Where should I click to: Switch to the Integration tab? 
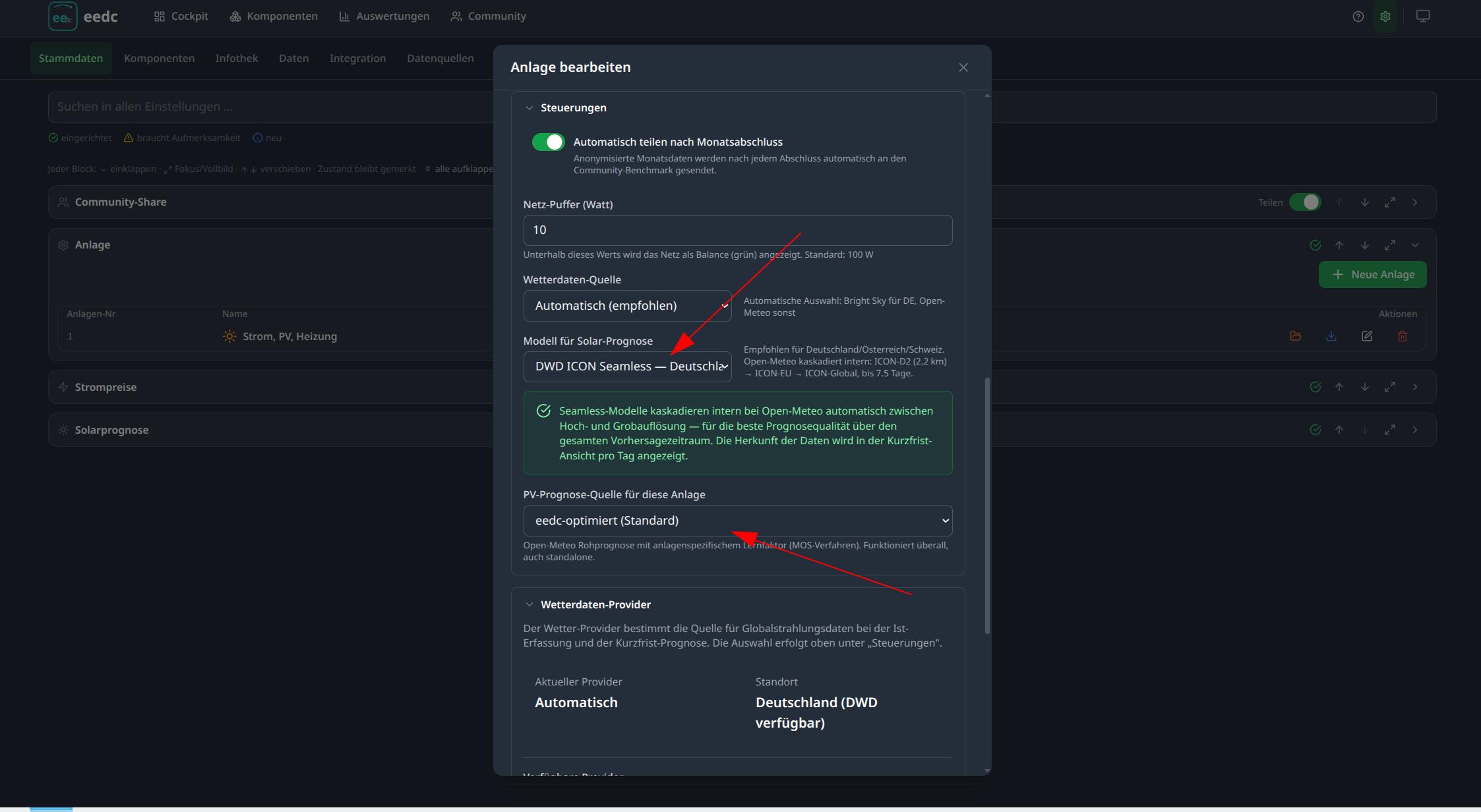coord(358,58)
